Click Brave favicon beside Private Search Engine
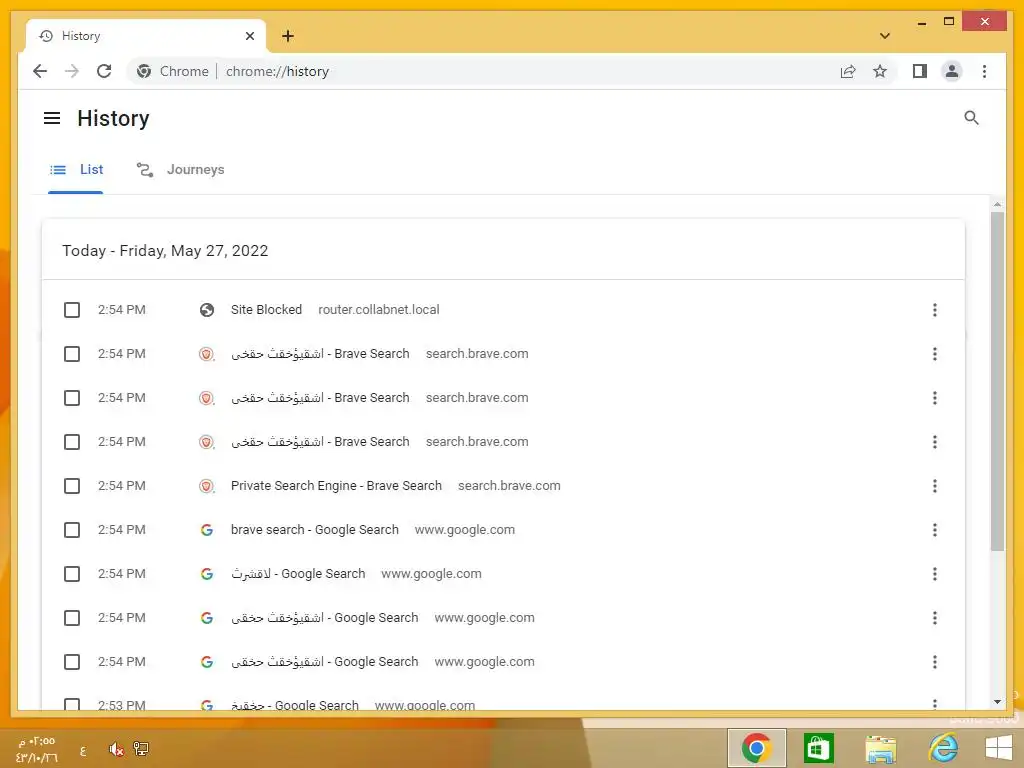 (x=206, y=486)
